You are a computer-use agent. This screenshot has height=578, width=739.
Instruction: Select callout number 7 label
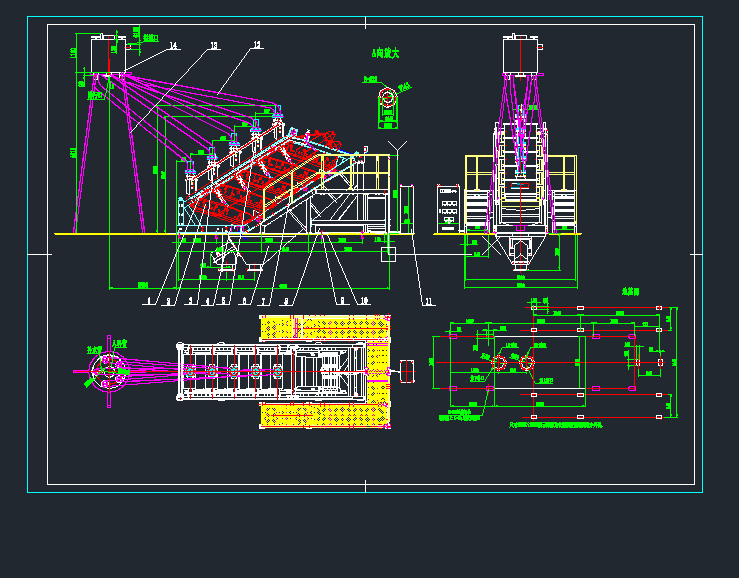(x=264, y=301)
